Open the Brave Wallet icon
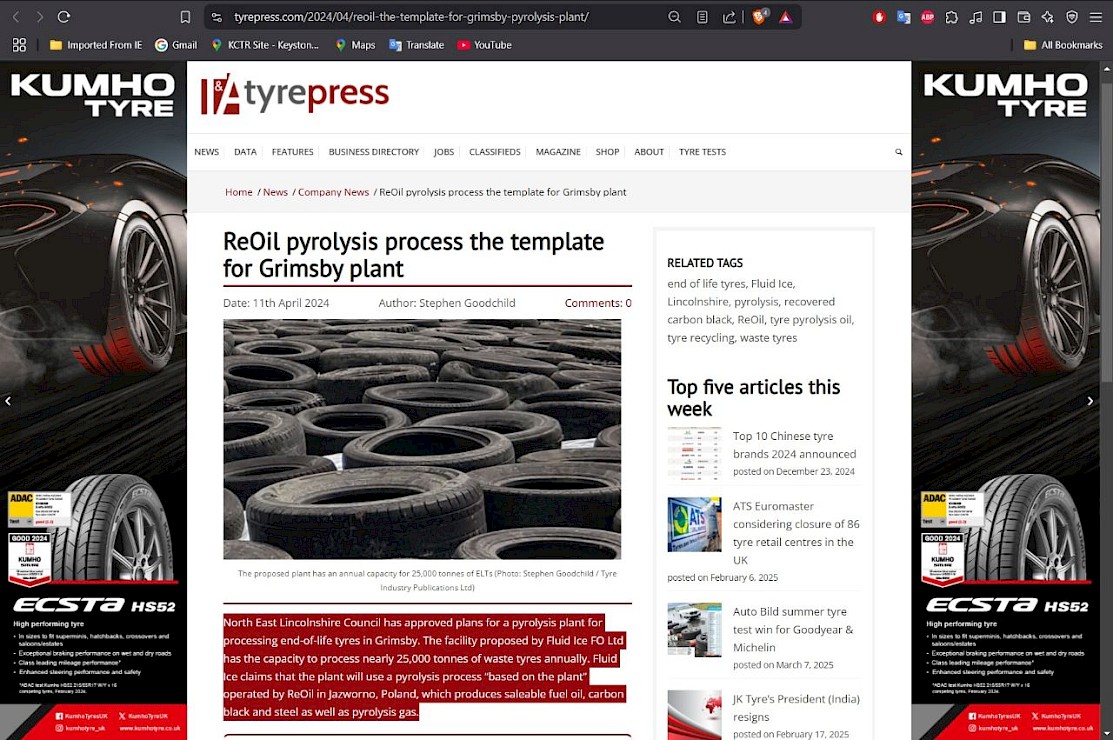 (x=1024, y=17)
